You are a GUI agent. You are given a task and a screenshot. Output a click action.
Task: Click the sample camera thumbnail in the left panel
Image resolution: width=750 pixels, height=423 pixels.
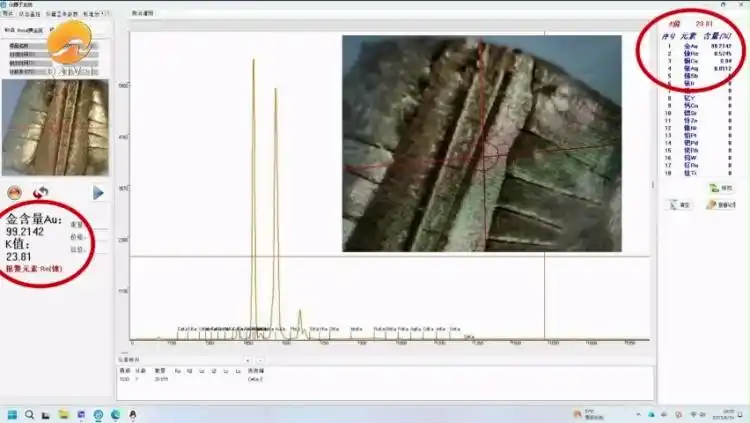pyautogui.click(x=55, y=128)
